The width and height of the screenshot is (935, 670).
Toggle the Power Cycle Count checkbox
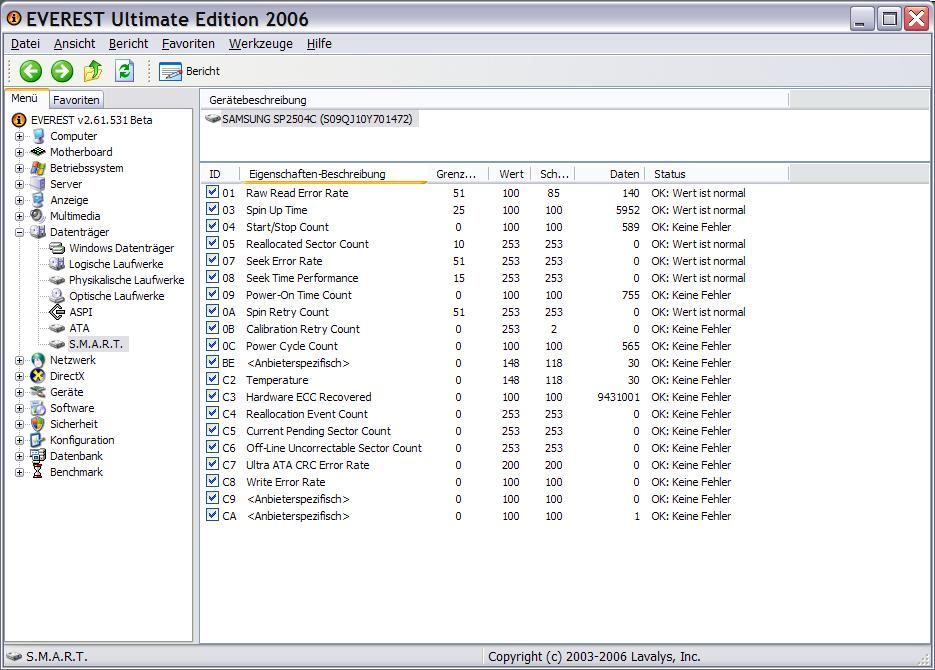click(212, 345)
